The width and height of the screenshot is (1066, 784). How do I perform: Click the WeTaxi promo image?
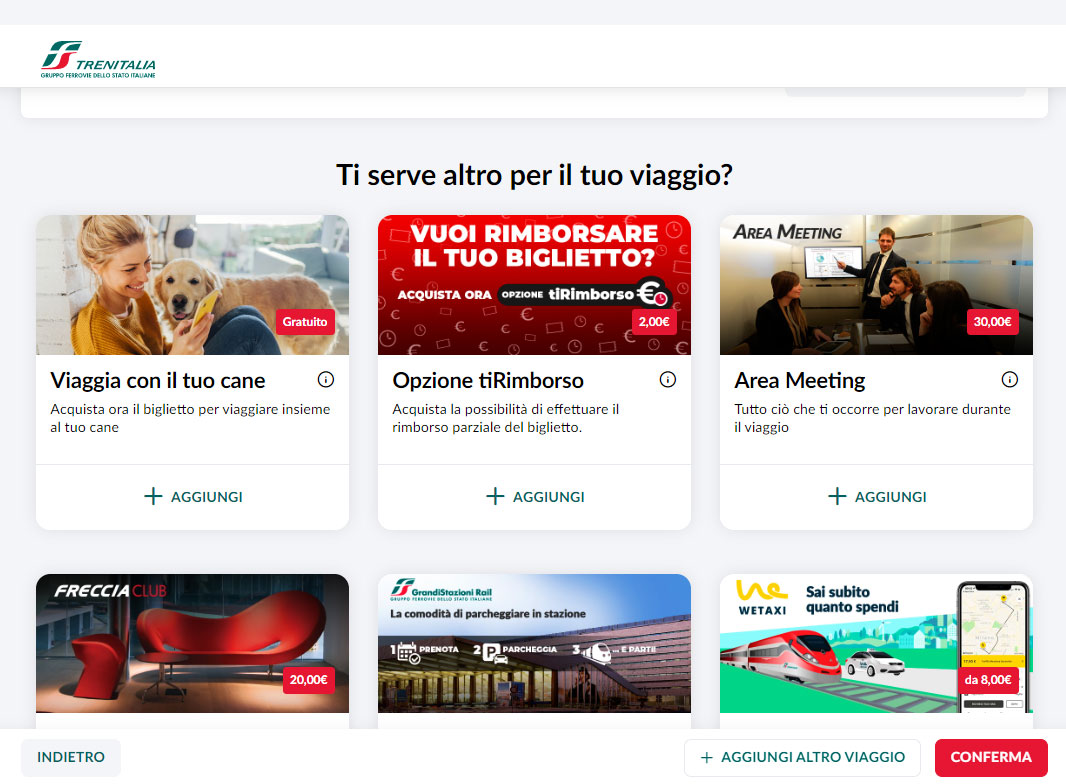pos(876,643)
